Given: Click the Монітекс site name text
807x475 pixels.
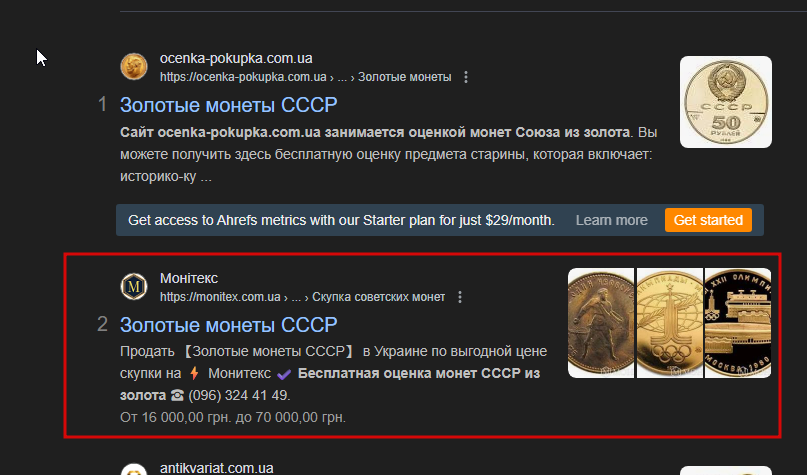Looking at the screenshot, I should (189, 278).
